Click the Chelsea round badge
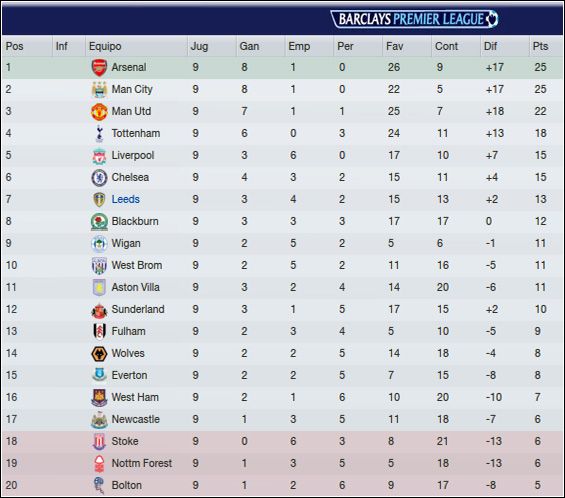The image size is (565, 498). (x=99, y=178)
